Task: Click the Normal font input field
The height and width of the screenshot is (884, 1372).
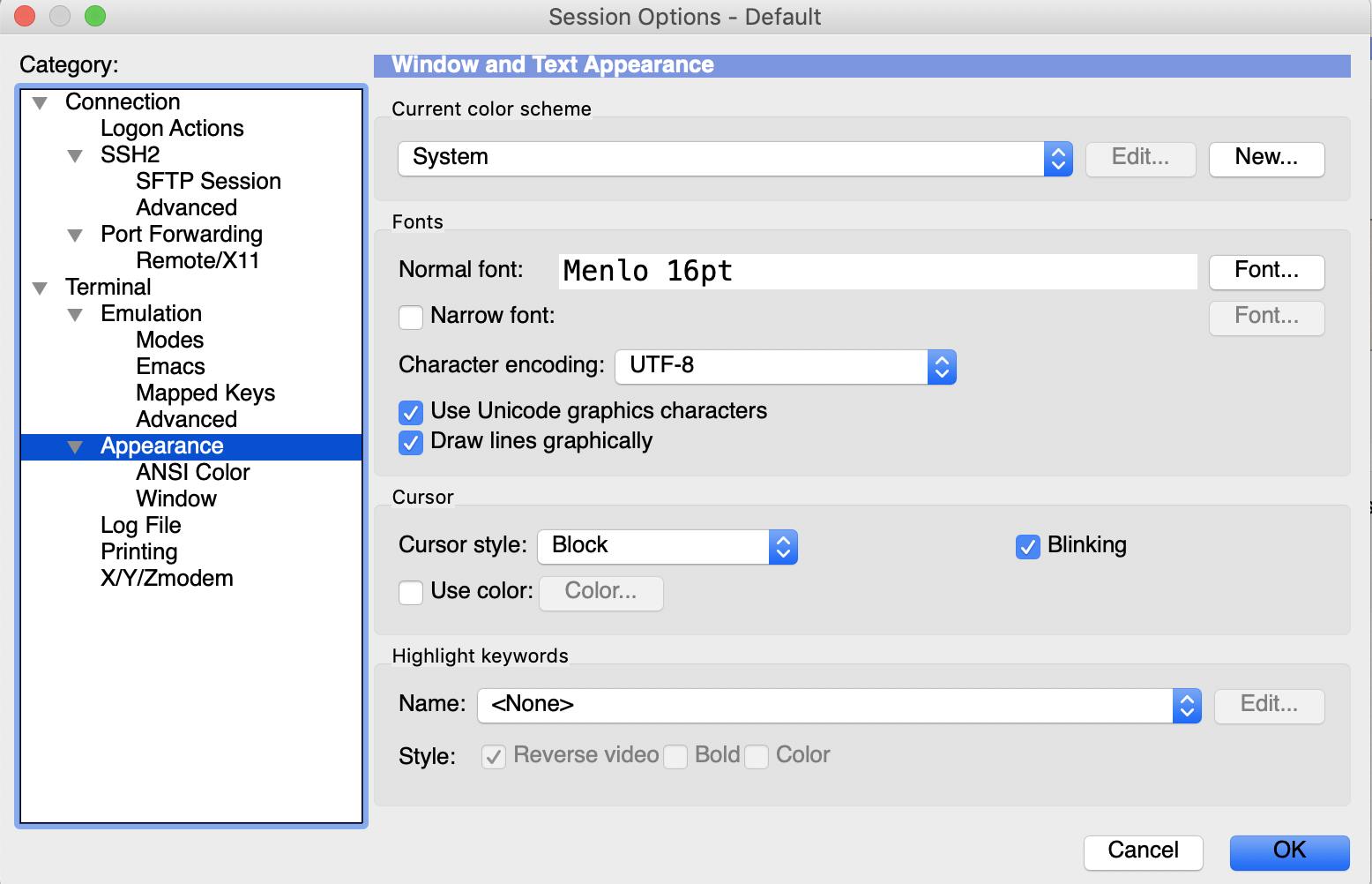Action: point(876,272)
